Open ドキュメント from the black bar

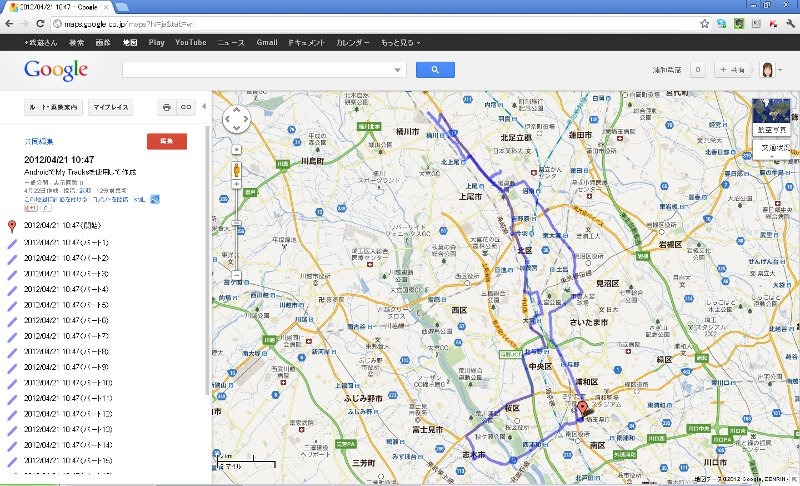[x=306, y=43]
